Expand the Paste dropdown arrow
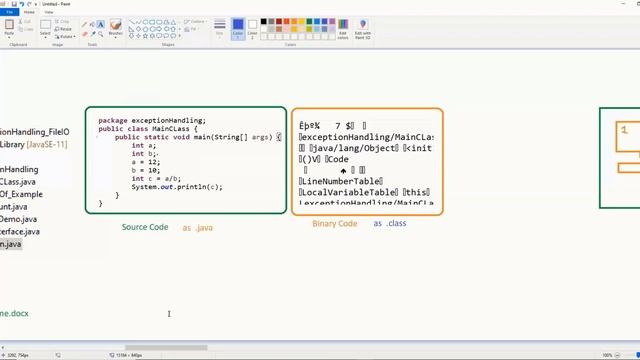Image resolution: width=640 pixels, height=360 pixels. click(x=9, y=38)
